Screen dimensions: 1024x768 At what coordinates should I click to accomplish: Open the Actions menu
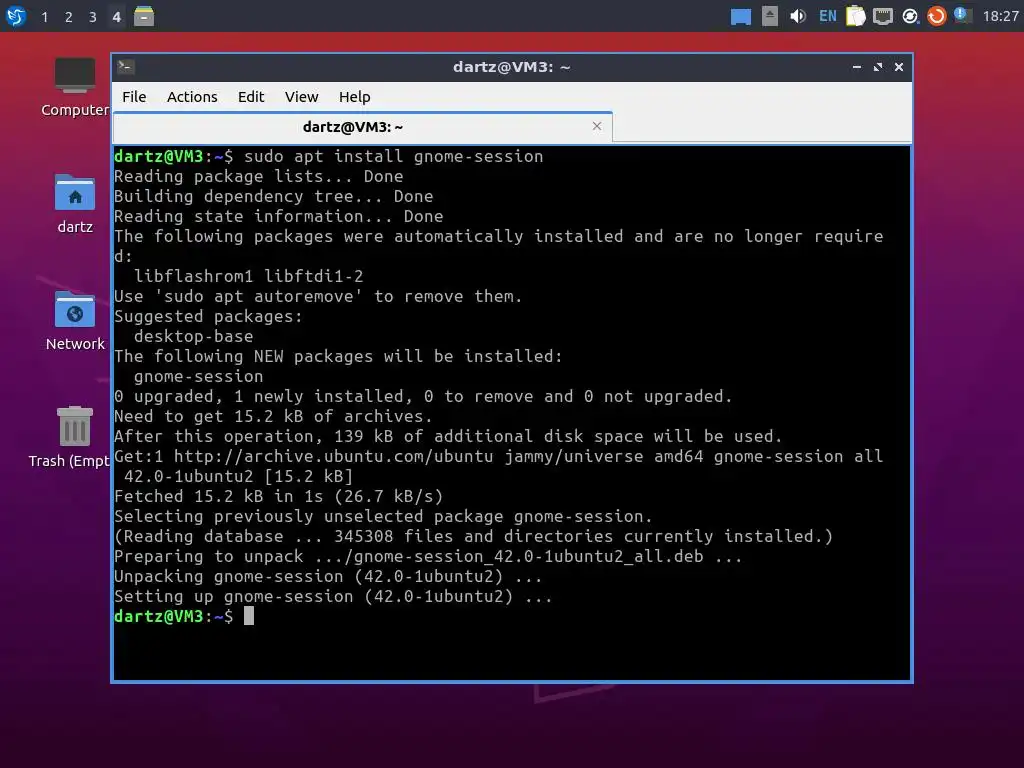coord(192,97)
